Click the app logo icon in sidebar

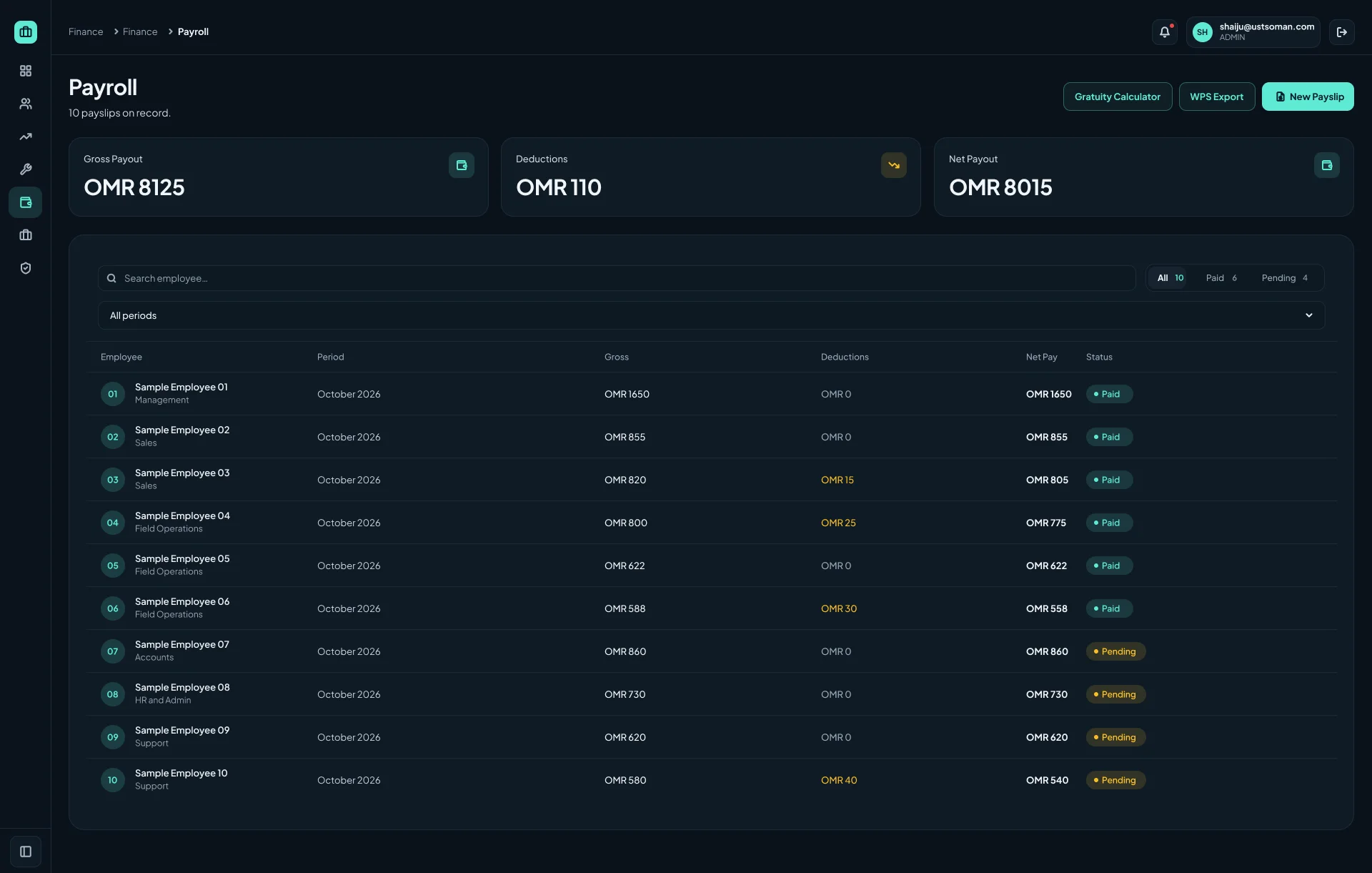point(26,31)
